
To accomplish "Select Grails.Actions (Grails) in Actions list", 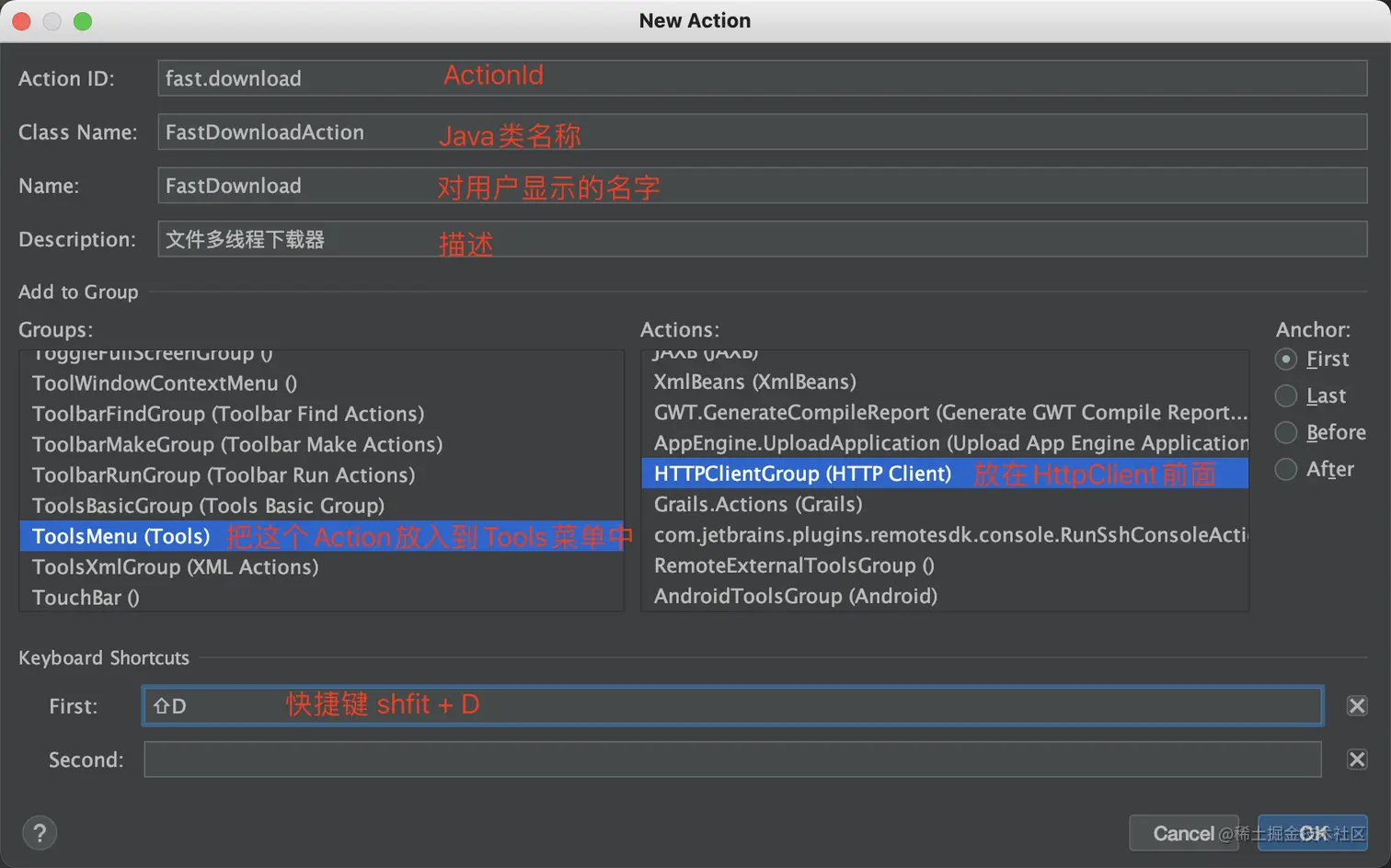I will 758,504.
